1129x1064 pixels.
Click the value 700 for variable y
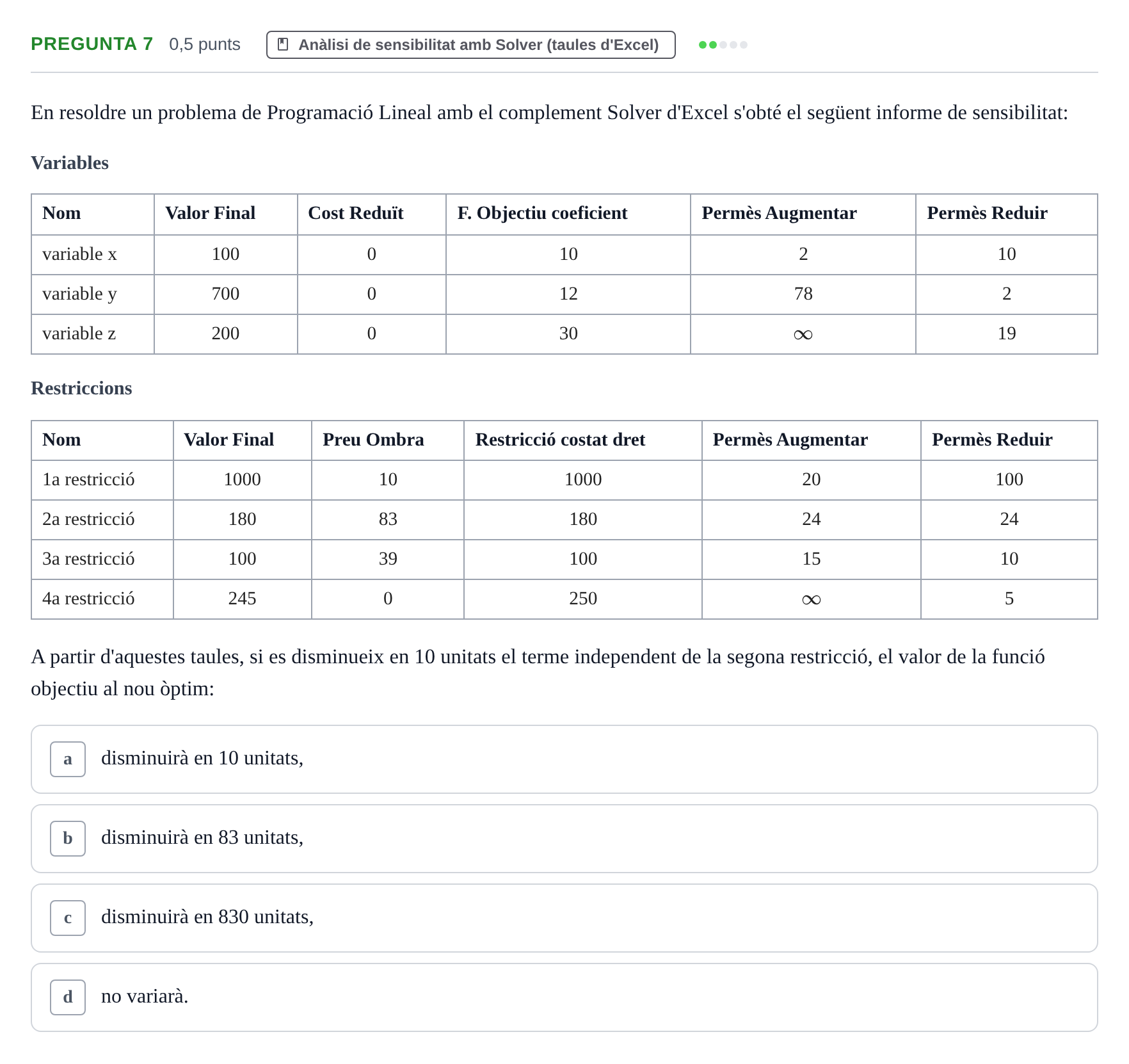coord(225,294)
